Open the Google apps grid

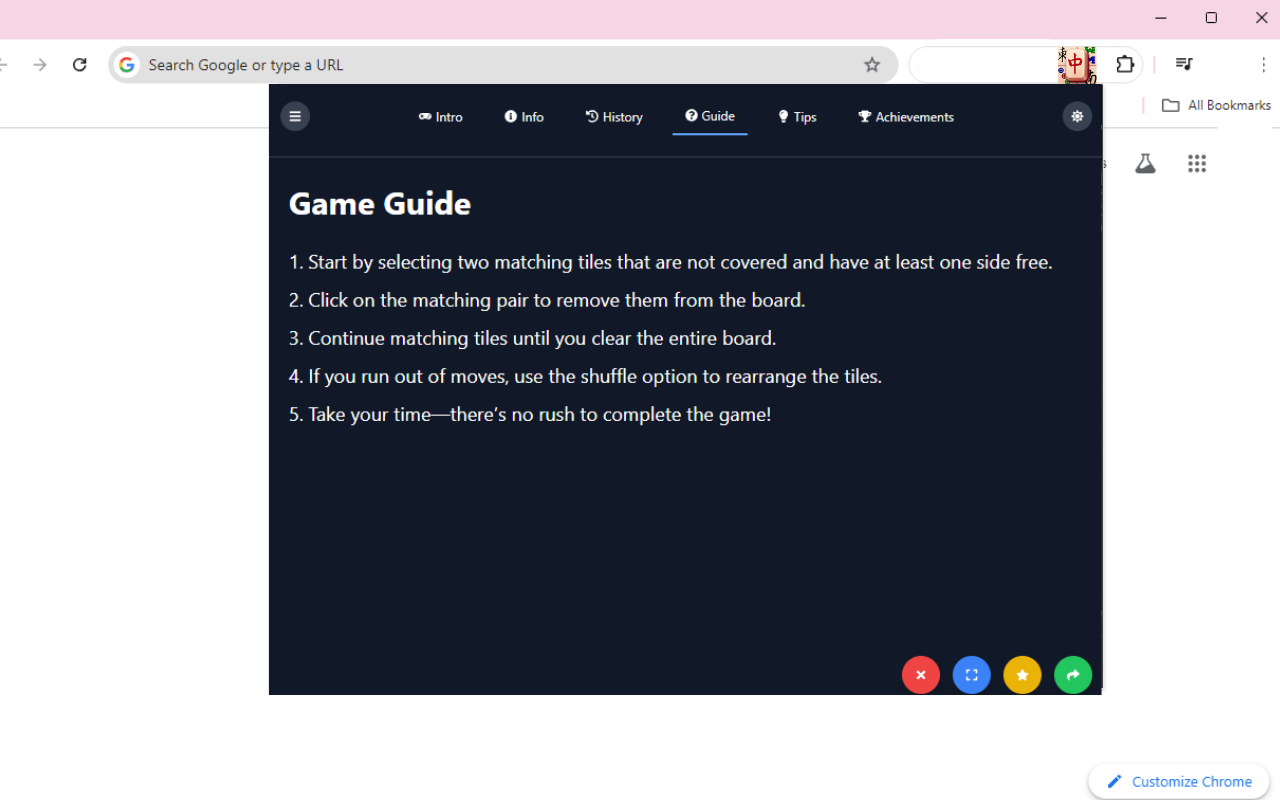pyautogui.click(x=1197, y=163)
